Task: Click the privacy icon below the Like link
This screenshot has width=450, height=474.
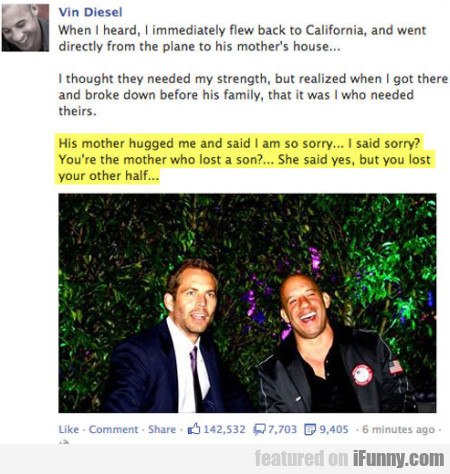Action: (64, 442)
